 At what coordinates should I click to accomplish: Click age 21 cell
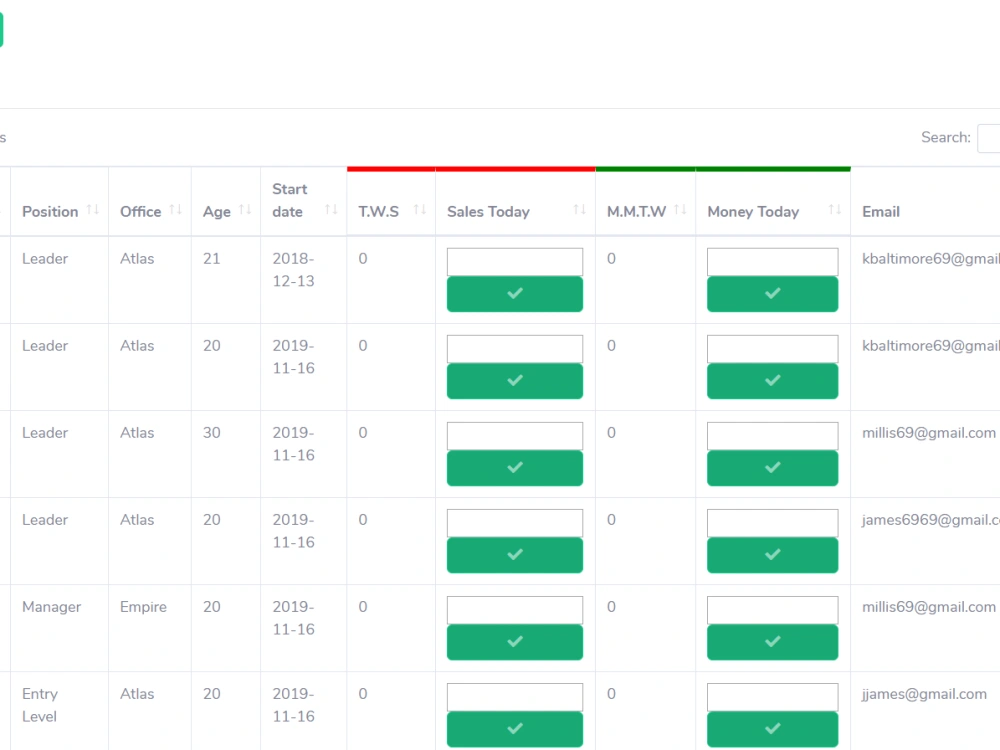[x=212, y=259]
